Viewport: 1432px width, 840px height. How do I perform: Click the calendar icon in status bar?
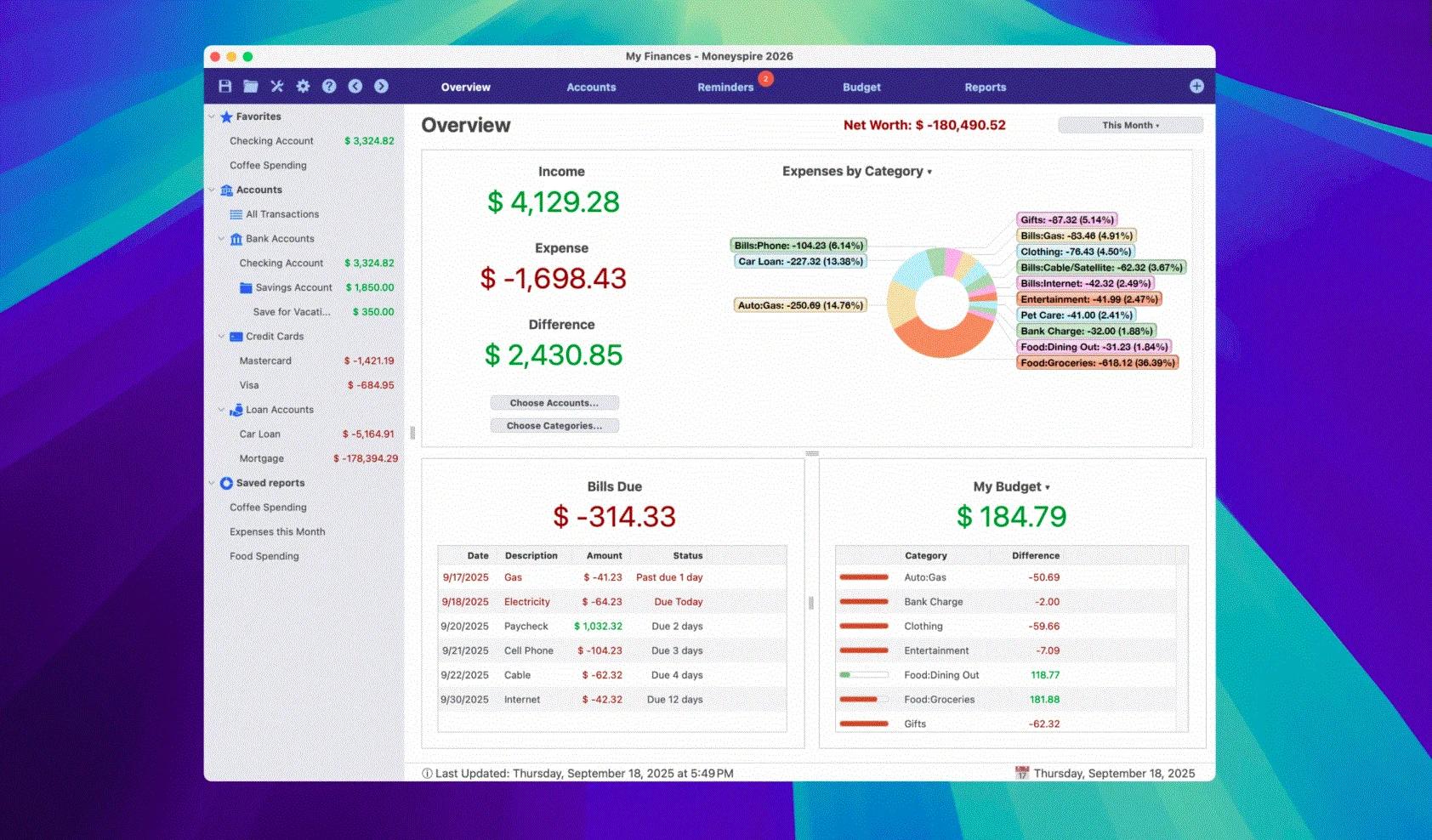click(1022, 773)
